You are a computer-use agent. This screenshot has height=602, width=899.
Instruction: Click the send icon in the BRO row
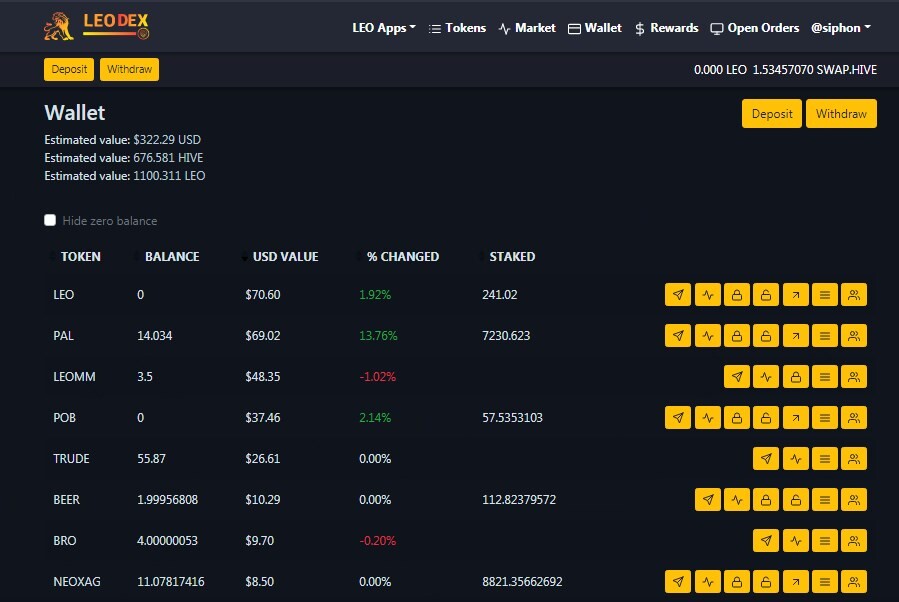coord(766,541)
